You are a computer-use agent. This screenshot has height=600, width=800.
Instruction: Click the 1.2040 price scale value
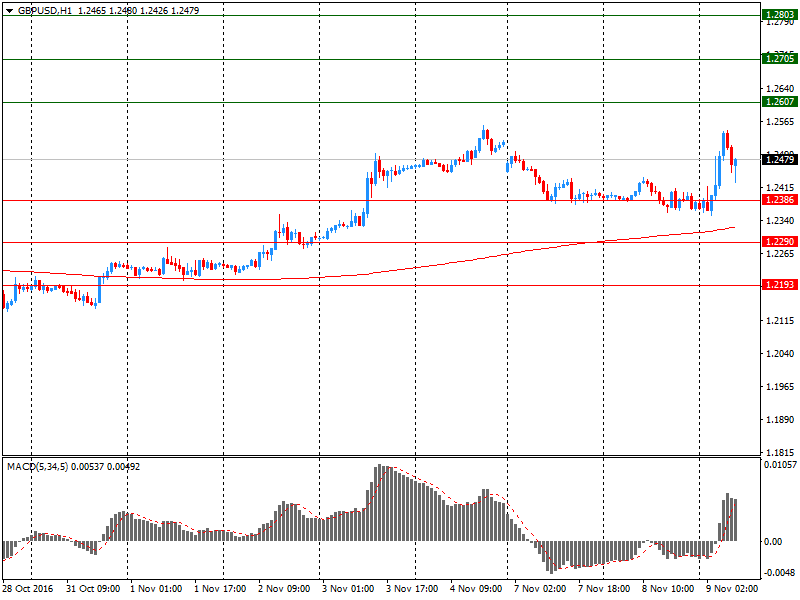click(780, 353)
